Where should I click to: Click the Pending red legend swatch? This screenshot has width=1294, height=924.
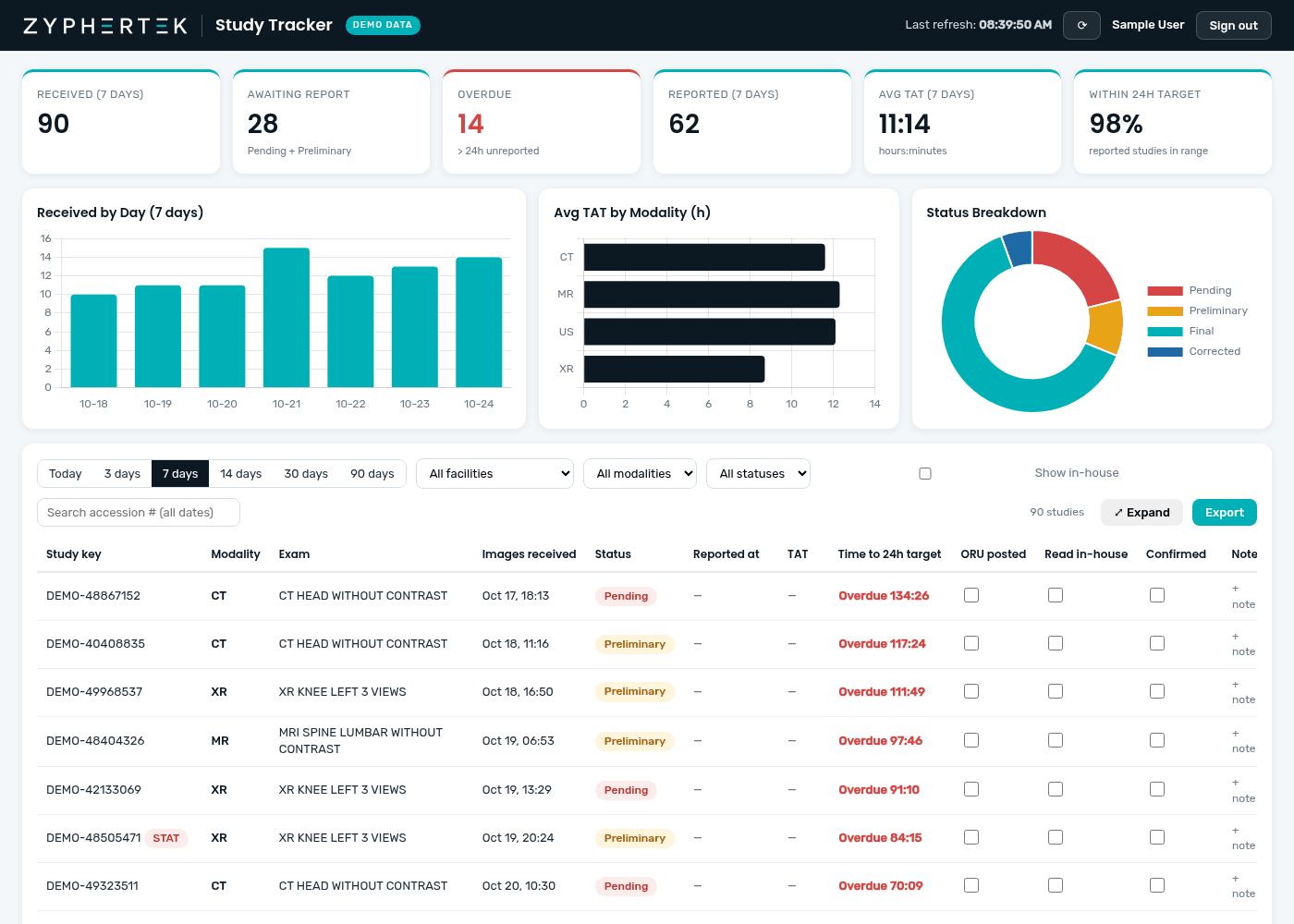(1165, 291)
